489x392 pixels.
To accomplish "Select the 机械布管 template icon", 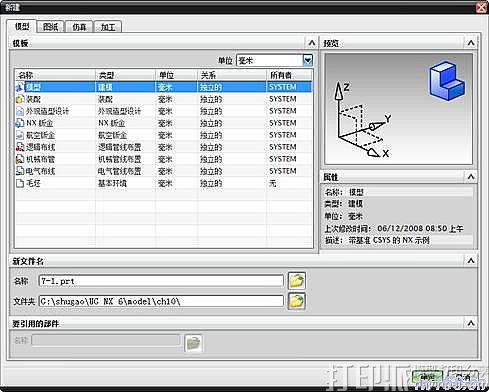I will point(20,159).
